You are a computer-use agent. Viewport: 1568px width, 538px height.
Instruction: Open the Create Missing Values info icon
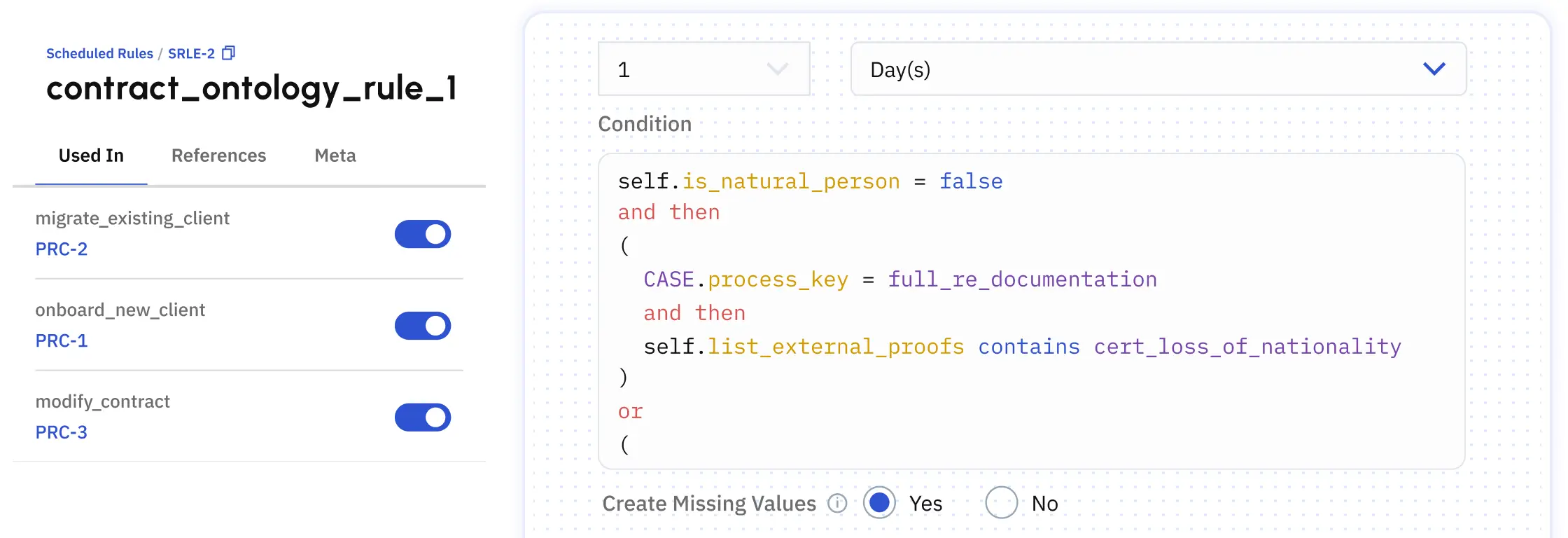pos(837,503)
